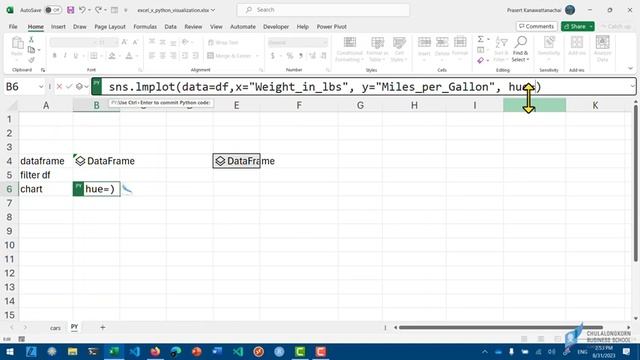This screenshot has width=640, height=360.
Task: Open the Name Box dropdown arrow
Action: 41,87
